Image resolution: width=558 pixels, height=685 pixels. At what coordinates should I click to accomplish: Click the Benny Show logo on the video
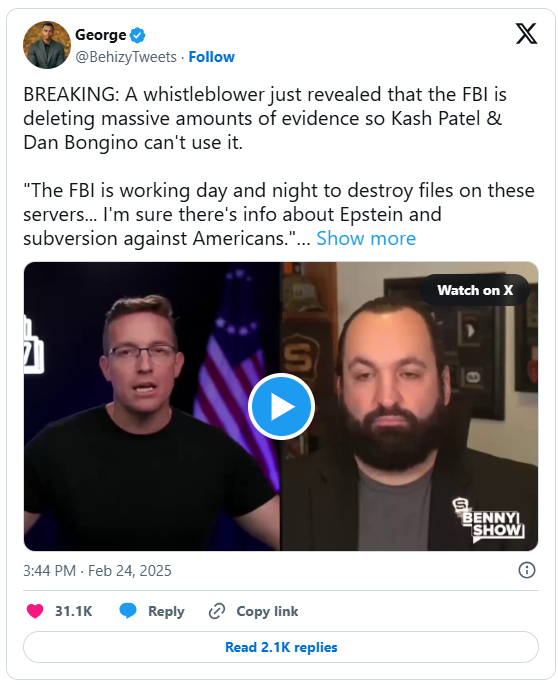point(488,520)
